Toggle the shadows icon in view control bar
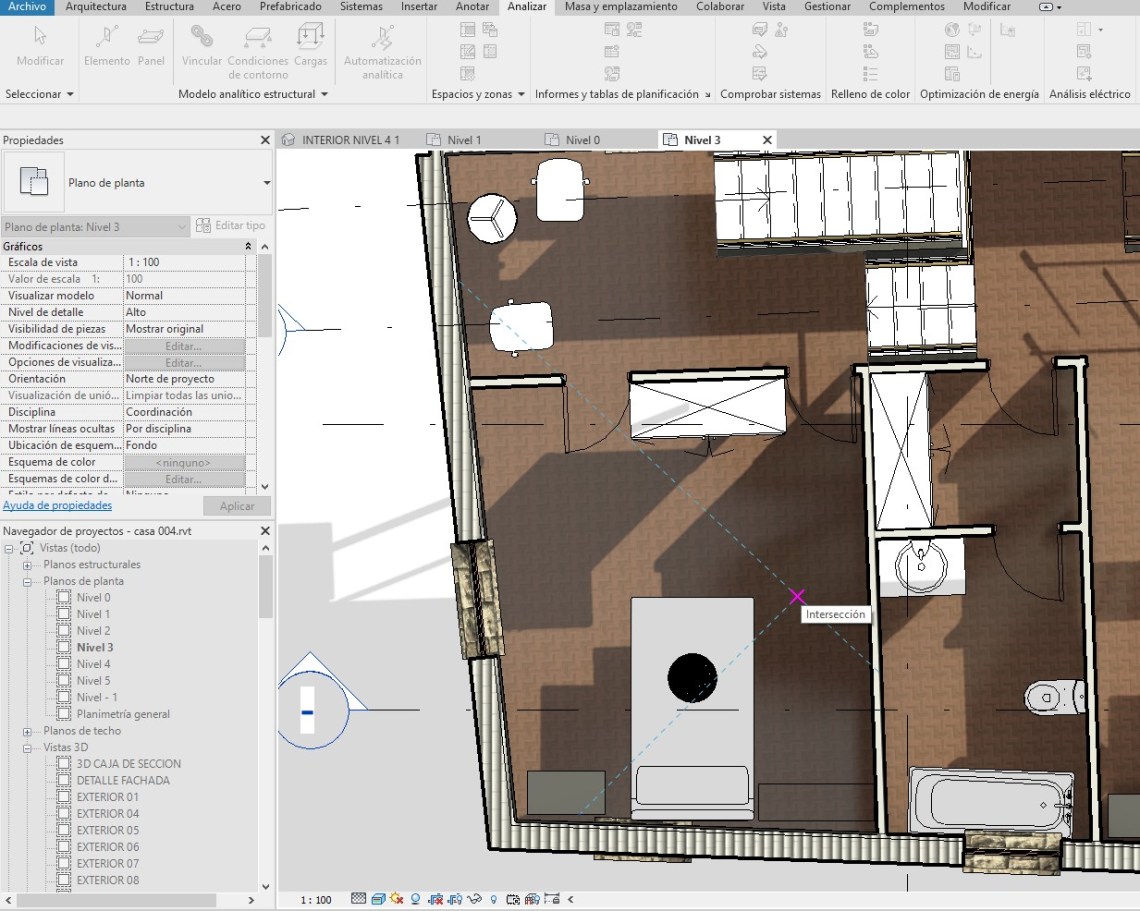 click(415, 899)
